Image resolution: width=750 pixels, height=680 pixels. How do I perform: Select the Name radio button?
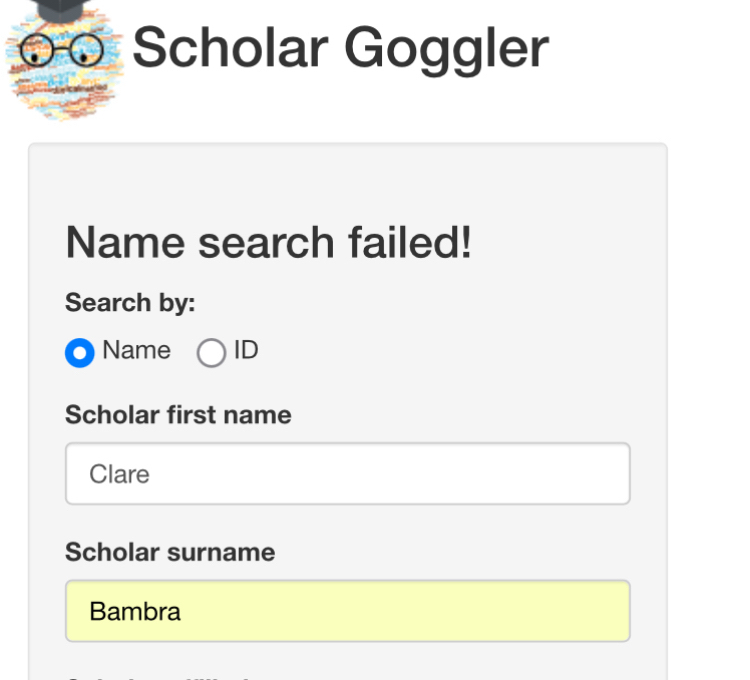[x=80, y=353]
